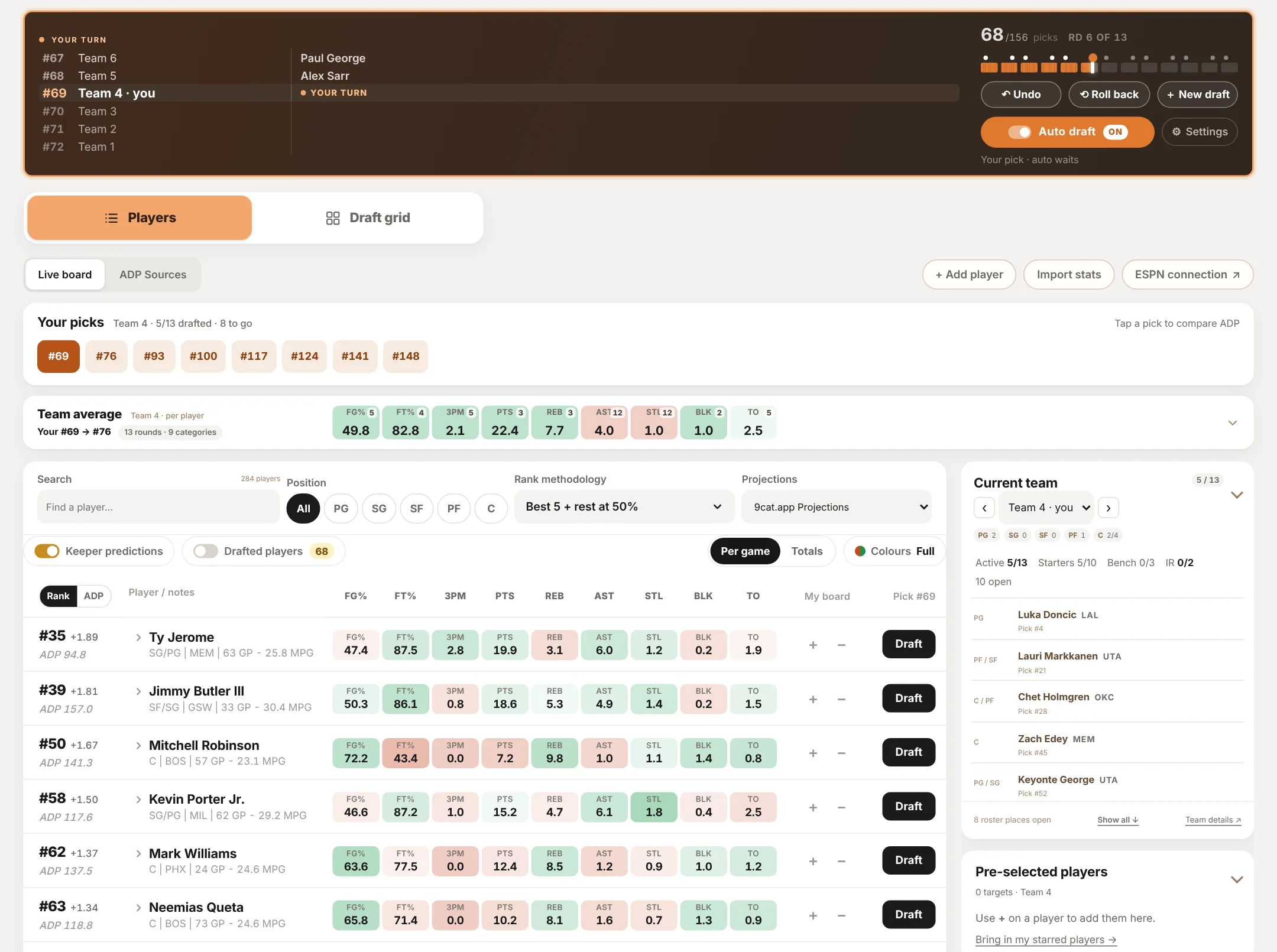
Task: Click the Undo button
Action: [x=1020, y=95]
